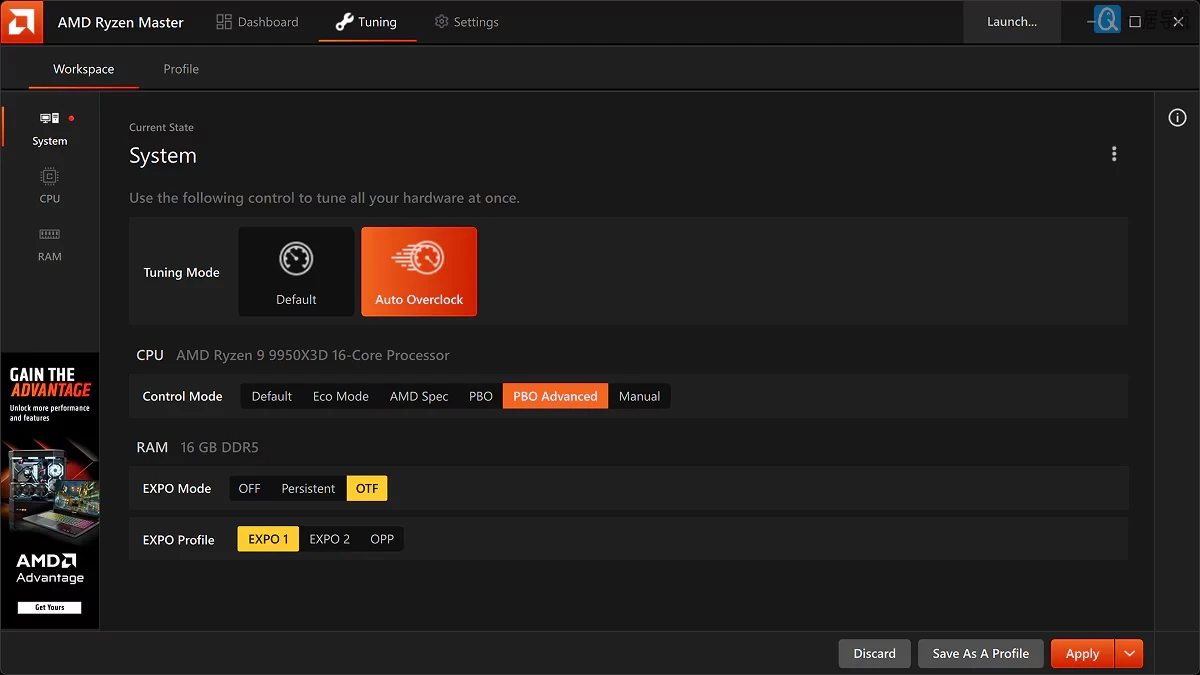The image size is (1200, 675).
Task: Click the AMD logo icon
Action: tap(22, 22)
